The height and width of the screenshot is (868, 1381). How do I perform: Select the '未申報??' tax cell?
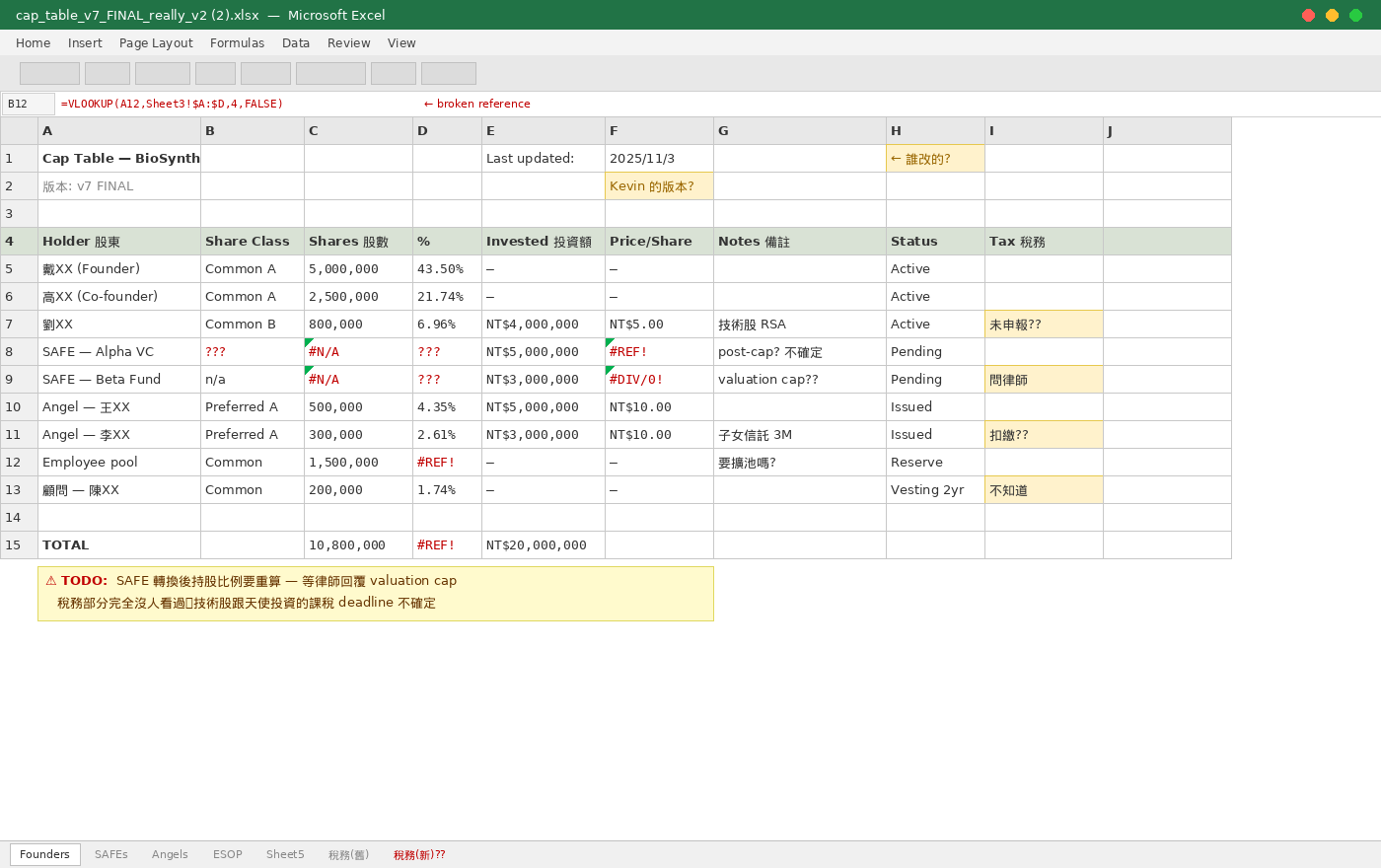tap(1045, 325)
